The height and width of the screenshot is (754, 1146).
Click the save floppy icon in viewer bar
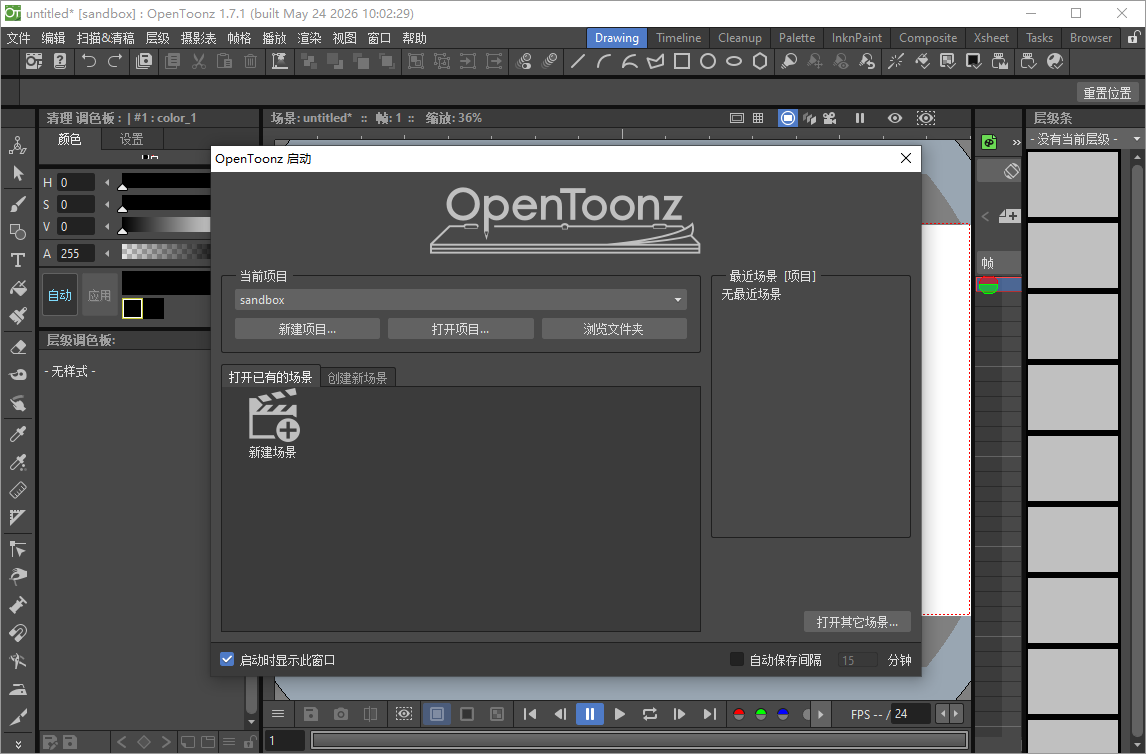311,714
